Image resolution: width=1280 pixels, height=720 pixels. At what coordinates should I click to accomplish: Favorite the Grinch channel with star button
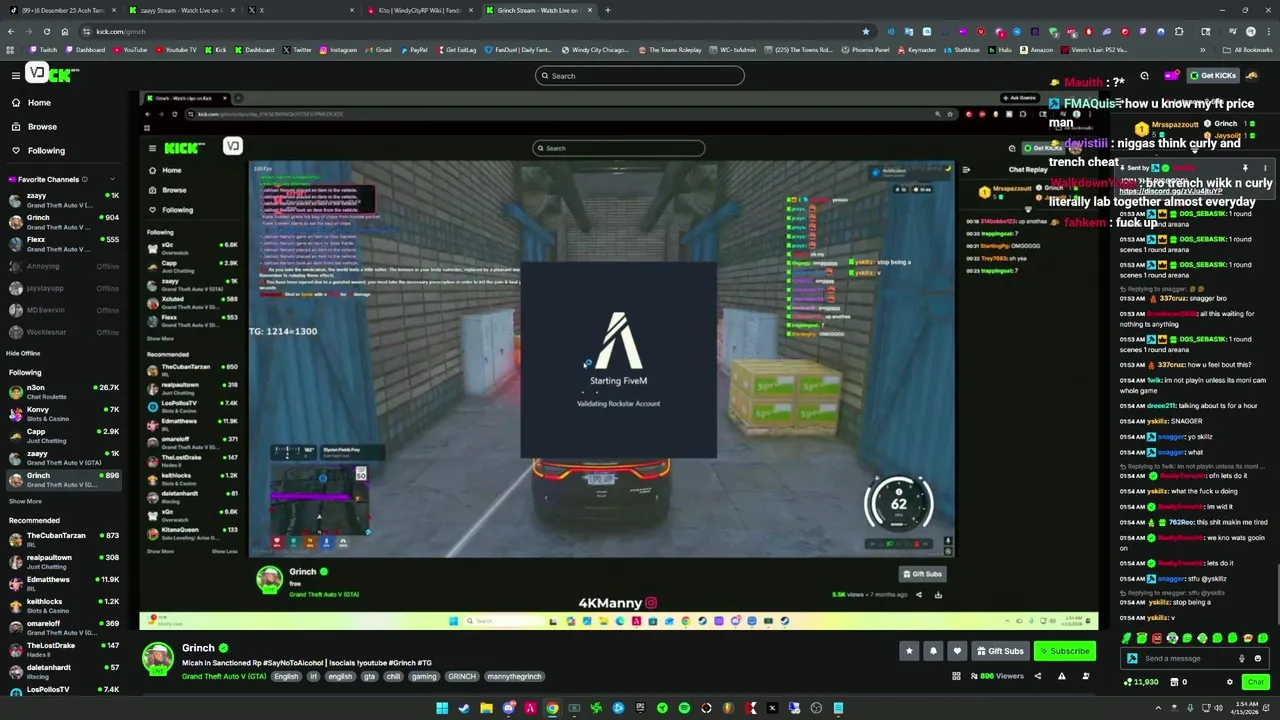909,651
